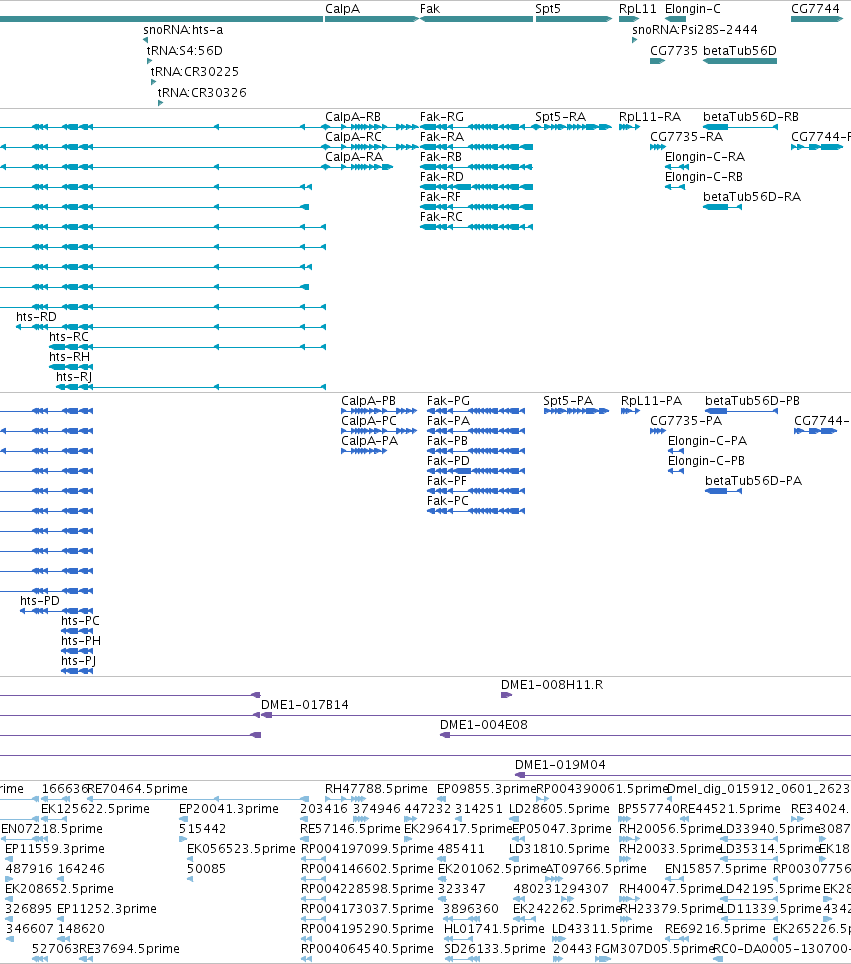
Task: Click the CalpA-PB protein track
Action: point(379,411)
